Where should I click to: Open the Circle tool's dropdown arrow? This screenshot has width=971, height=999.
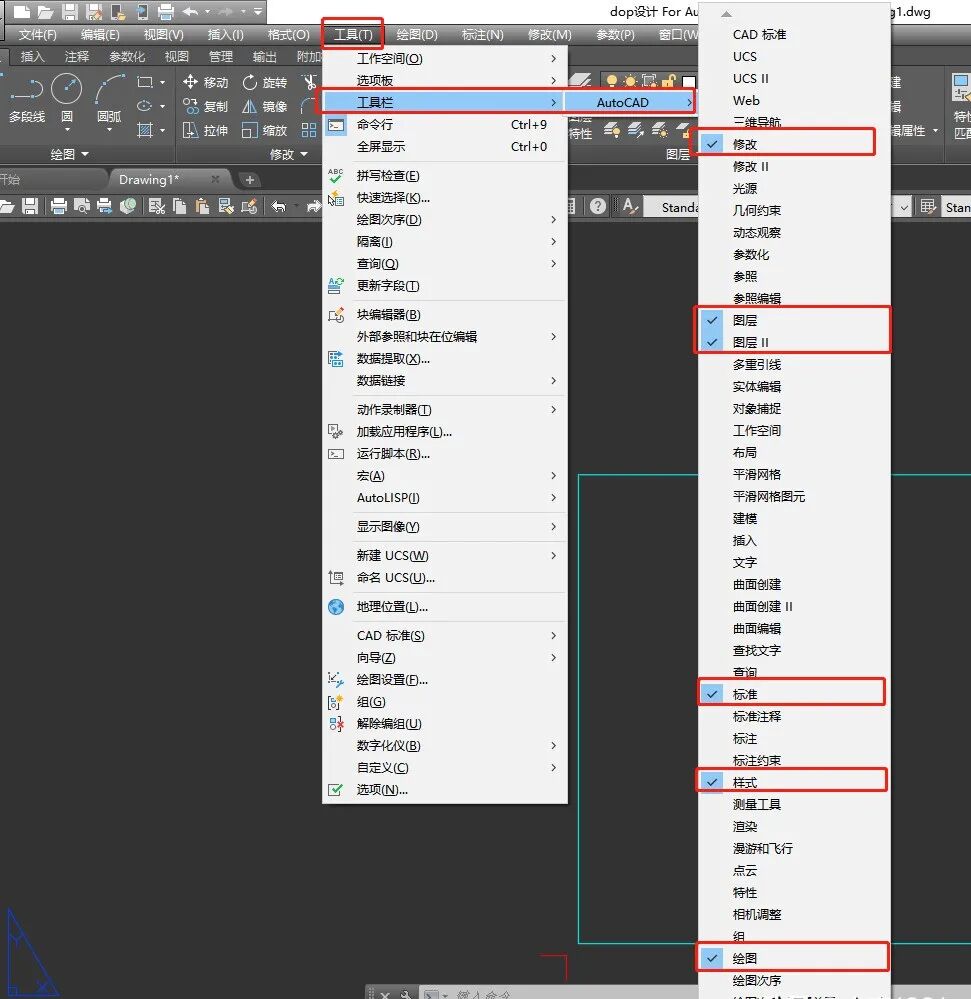click(67, 129)
